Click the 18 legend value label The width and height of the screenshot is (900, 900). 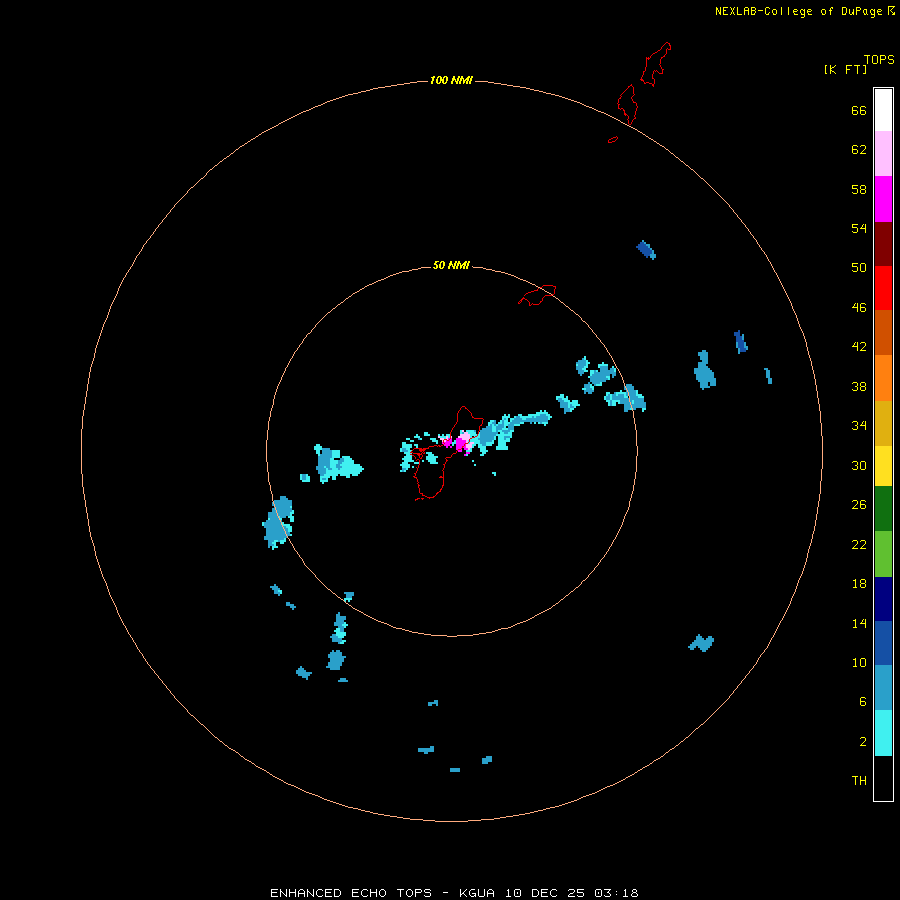click(859, 584)
